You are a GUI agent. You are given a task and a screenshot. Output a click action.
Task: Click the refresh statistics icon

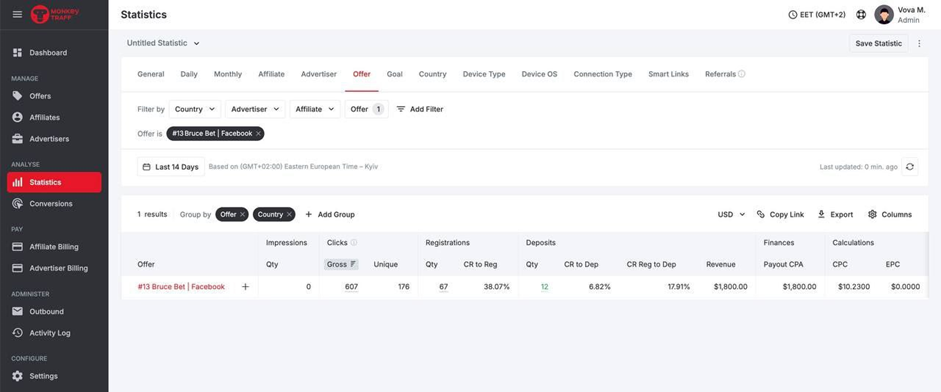910,167
